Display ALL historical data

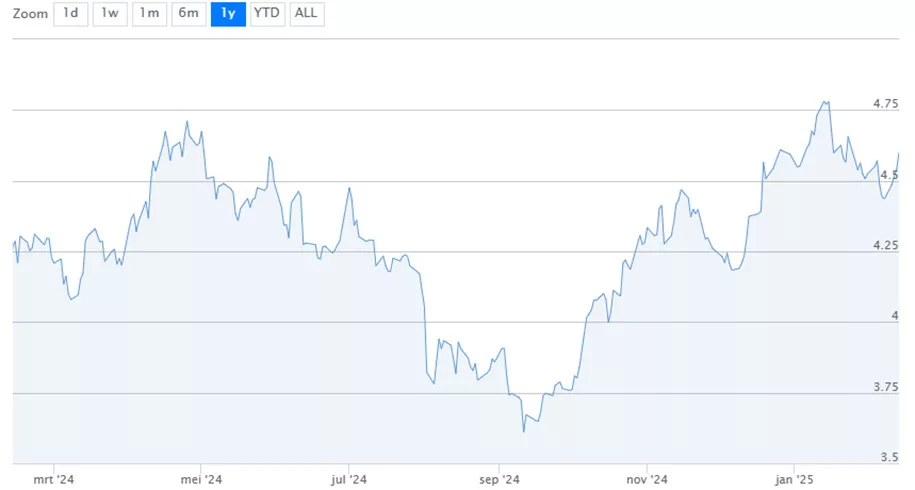[307, 14]
